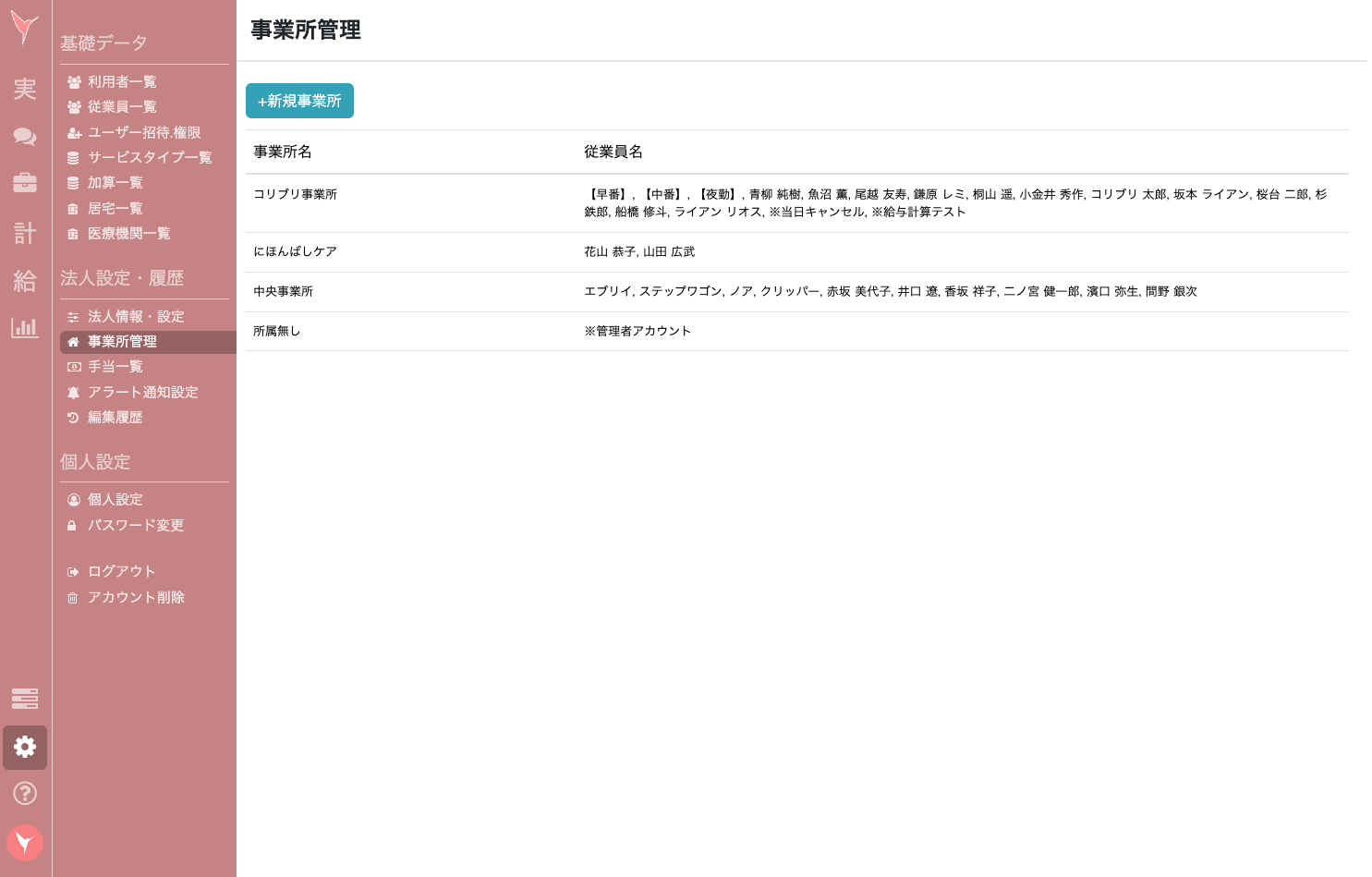Screen dimensions: 1372x877
Task: Click the gear settings icon
Action: pos(25,748)
